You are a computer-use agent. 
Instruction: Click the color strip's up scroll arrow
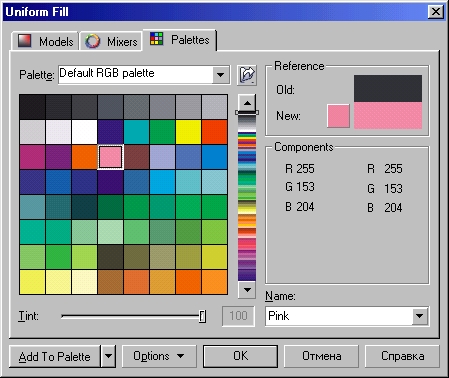click(x=247, y=103)
